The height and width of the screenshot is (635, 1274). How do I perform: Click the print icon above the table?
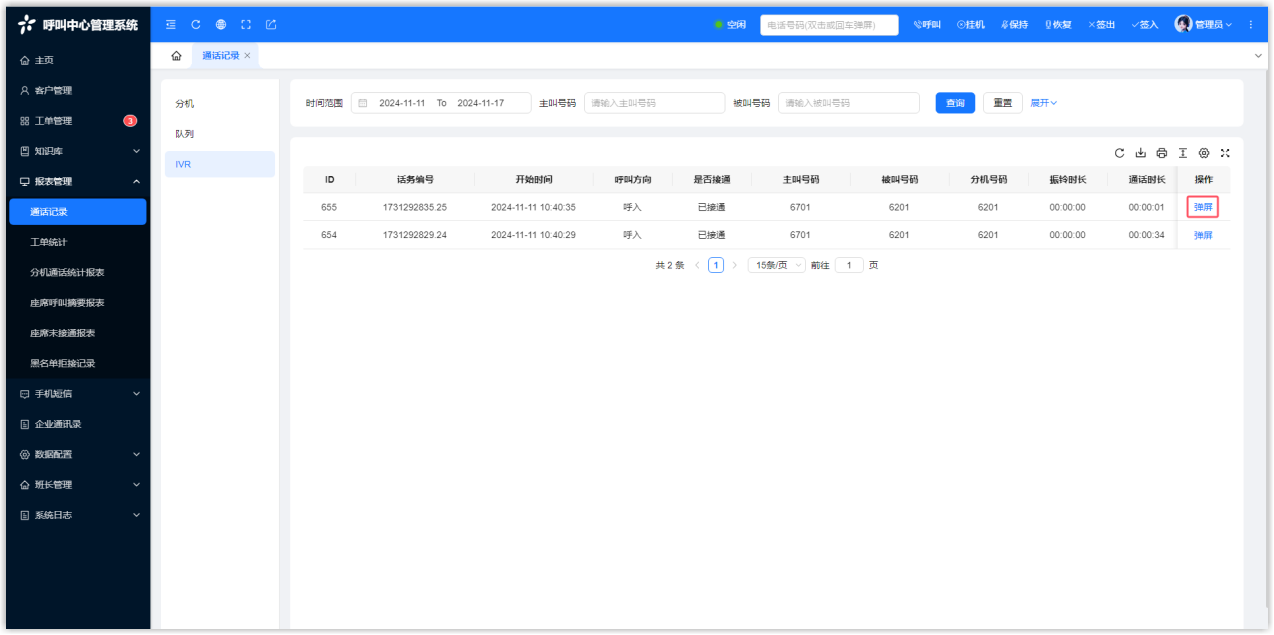click(1161, 153)
